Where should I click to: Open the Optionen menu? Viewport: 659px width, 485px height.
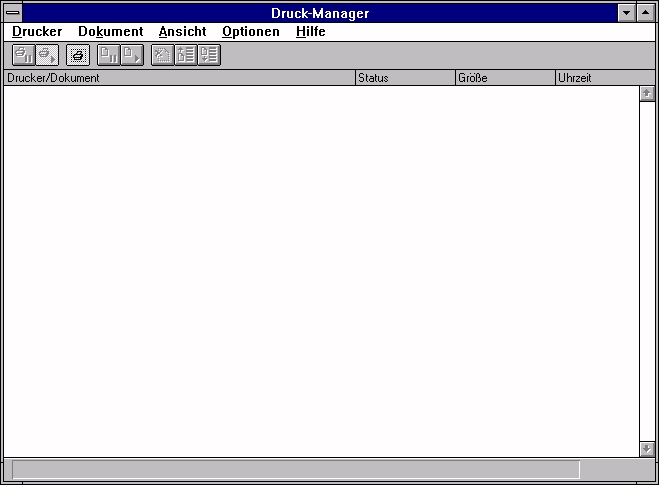tap(251, 31)
